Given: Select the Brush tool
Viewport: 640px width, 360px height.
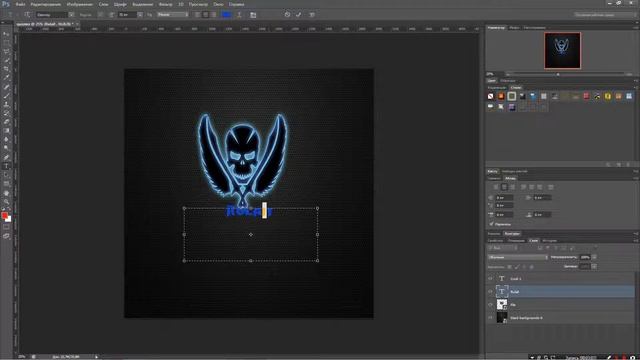Looking at the screenshot, I should pos(6,96).
